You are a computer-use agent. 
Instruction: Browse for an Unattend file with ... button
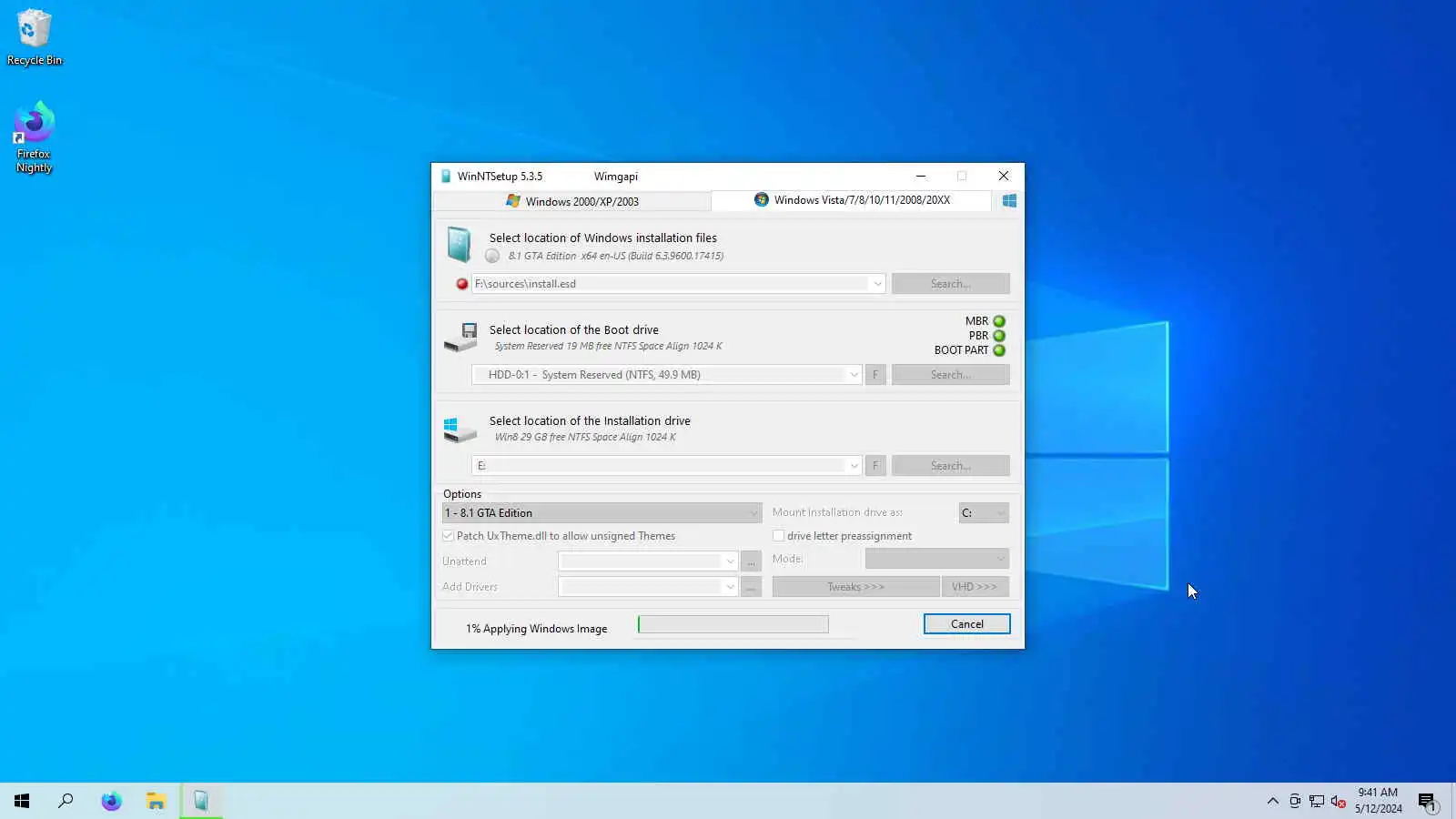(x=751, y=561)
